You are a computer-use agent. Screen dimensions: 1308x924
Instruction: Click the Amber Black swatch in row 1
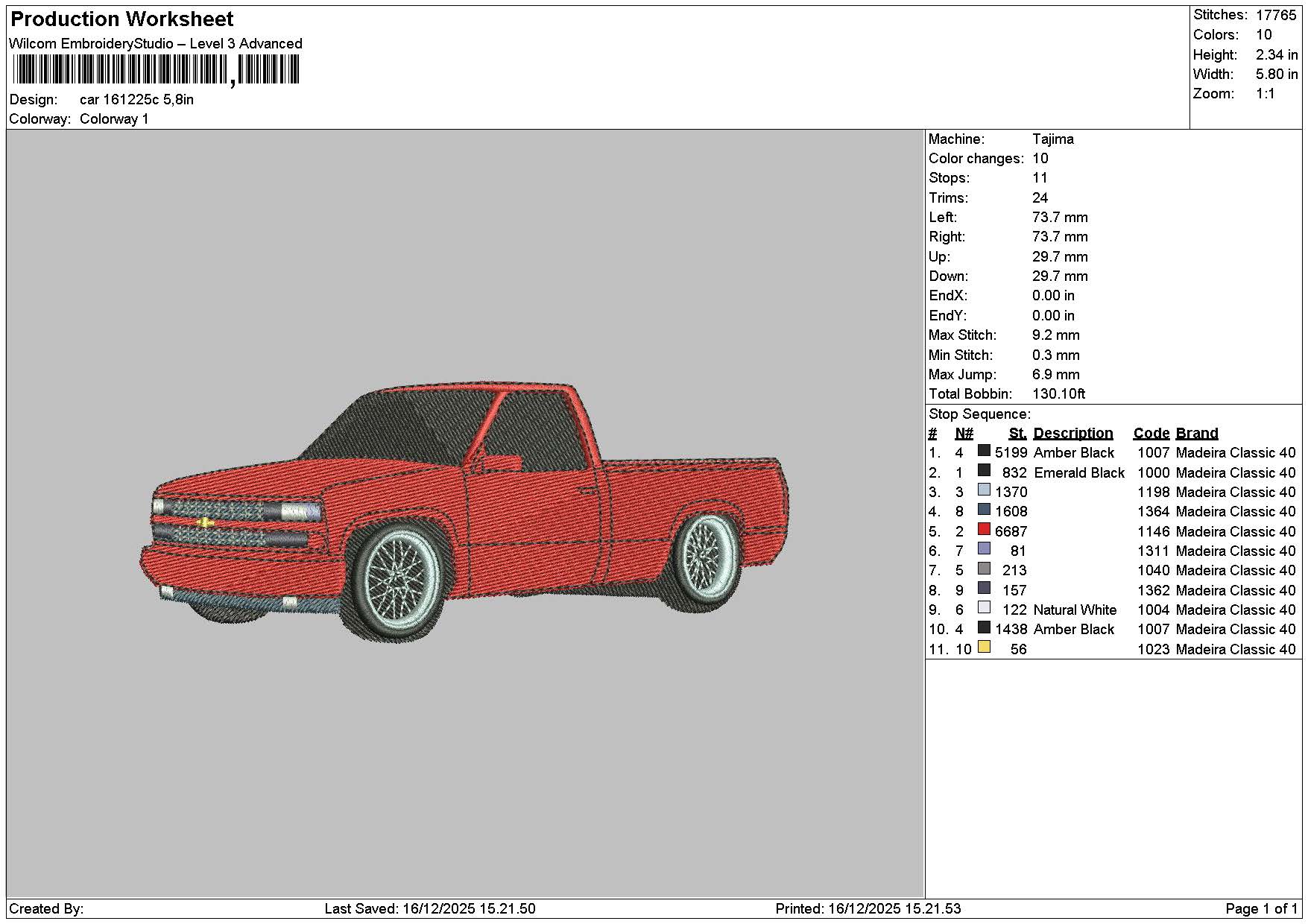coord(984,451)
